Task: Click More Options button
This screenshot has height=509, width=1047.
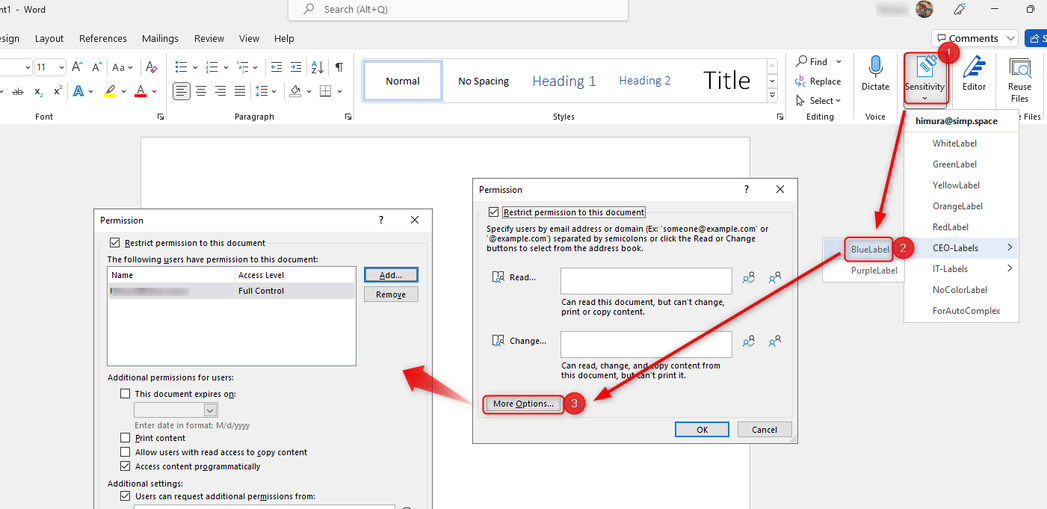Action: [524, 403]
